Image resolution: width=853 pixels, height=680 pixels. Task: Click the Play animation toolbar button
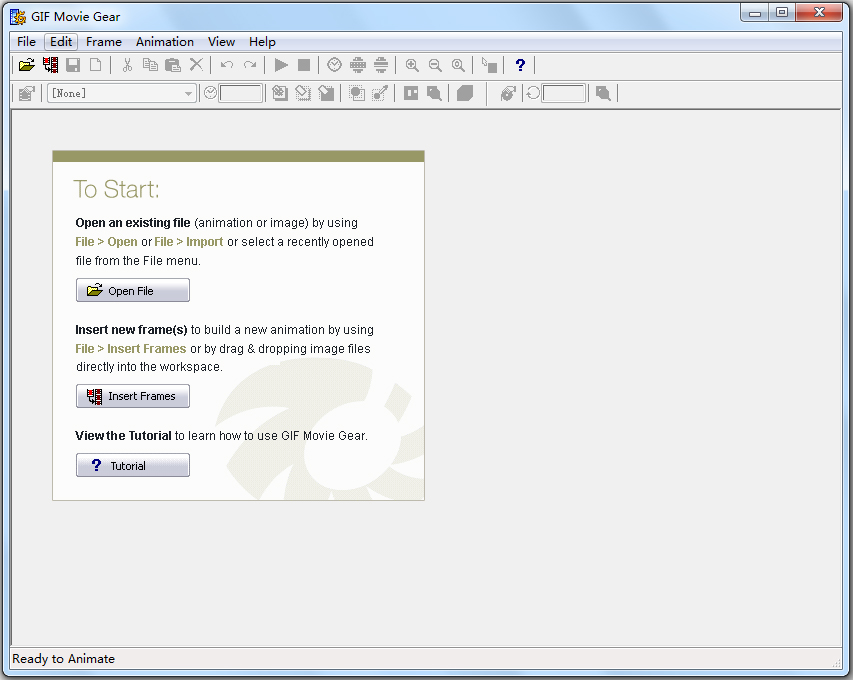tap(281, 65)
